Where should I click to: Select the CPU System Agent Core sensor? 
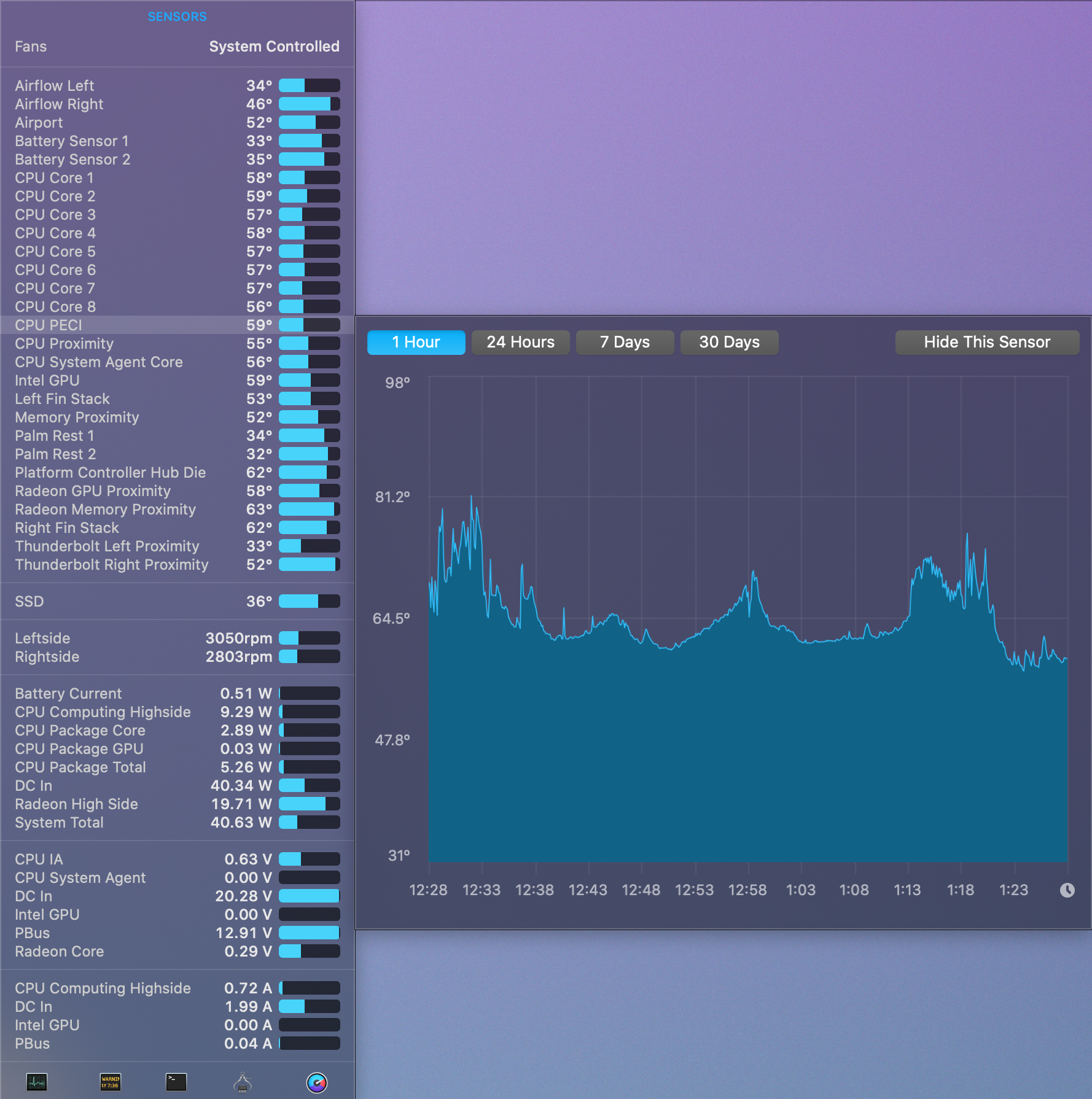177,362
